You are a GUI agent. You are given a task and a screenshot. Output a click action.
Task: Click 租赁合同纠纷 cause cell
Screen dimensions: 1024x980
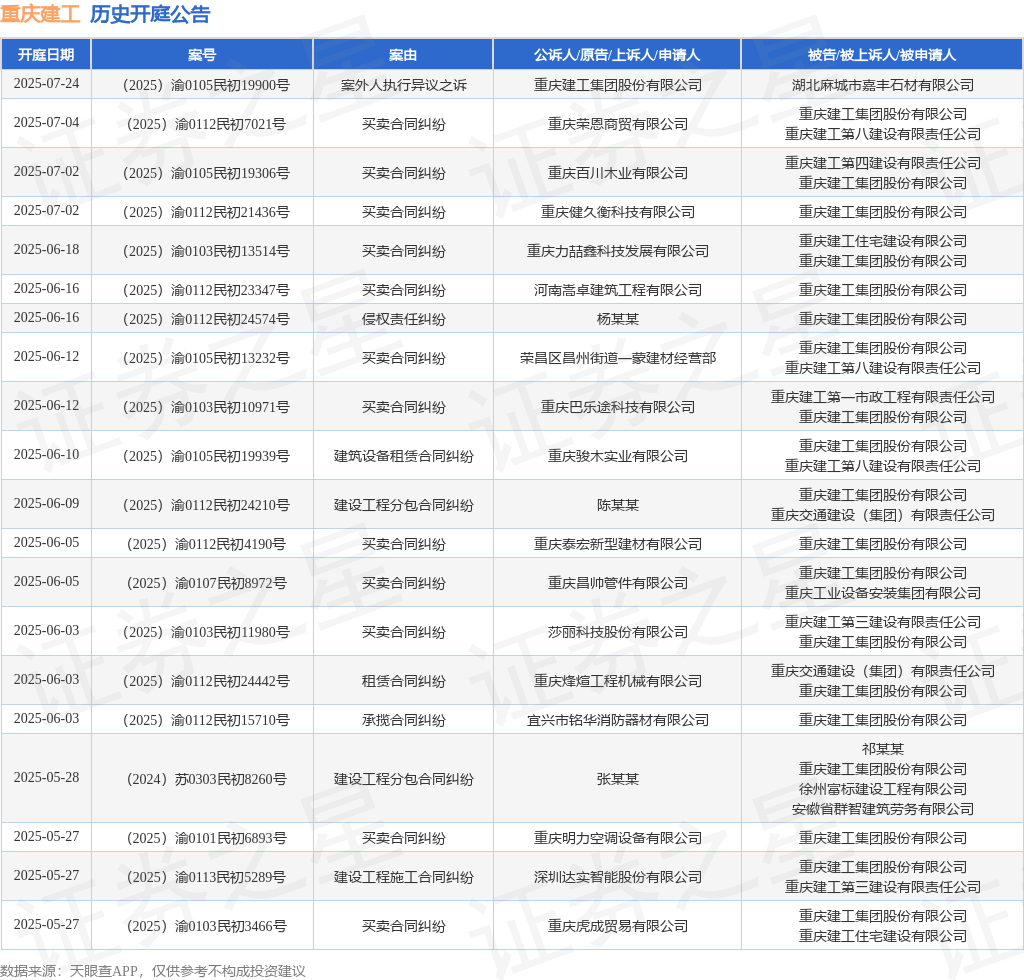[404, 682]
